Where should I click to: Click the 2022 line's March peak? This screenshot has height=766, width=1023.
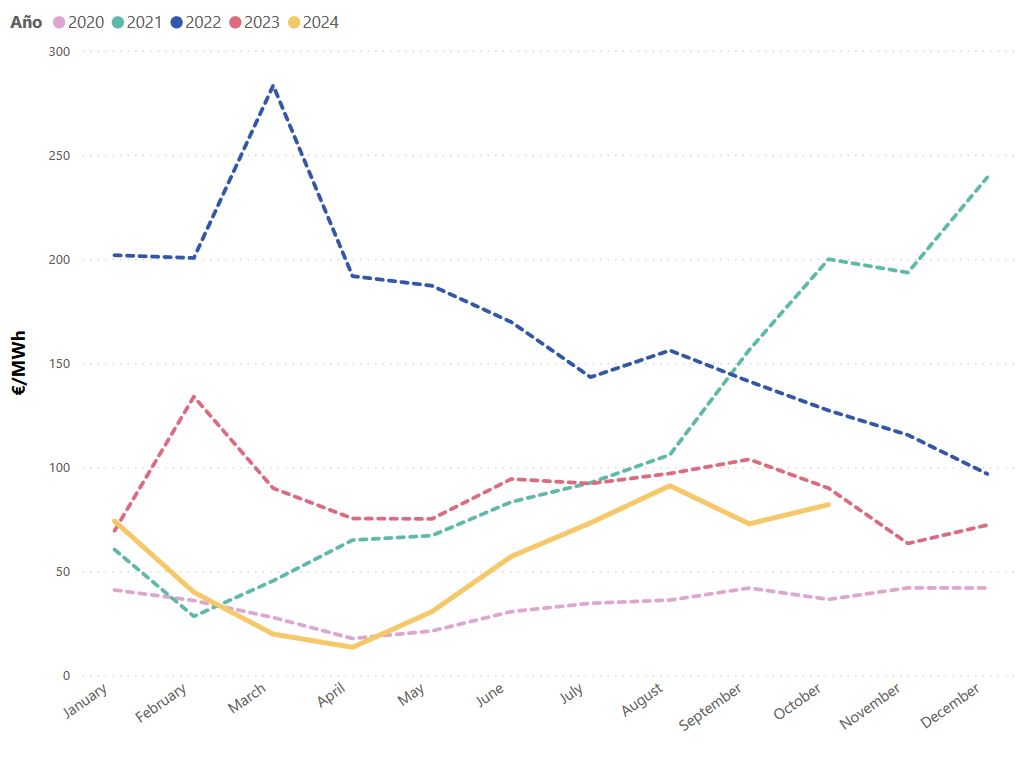273,85
